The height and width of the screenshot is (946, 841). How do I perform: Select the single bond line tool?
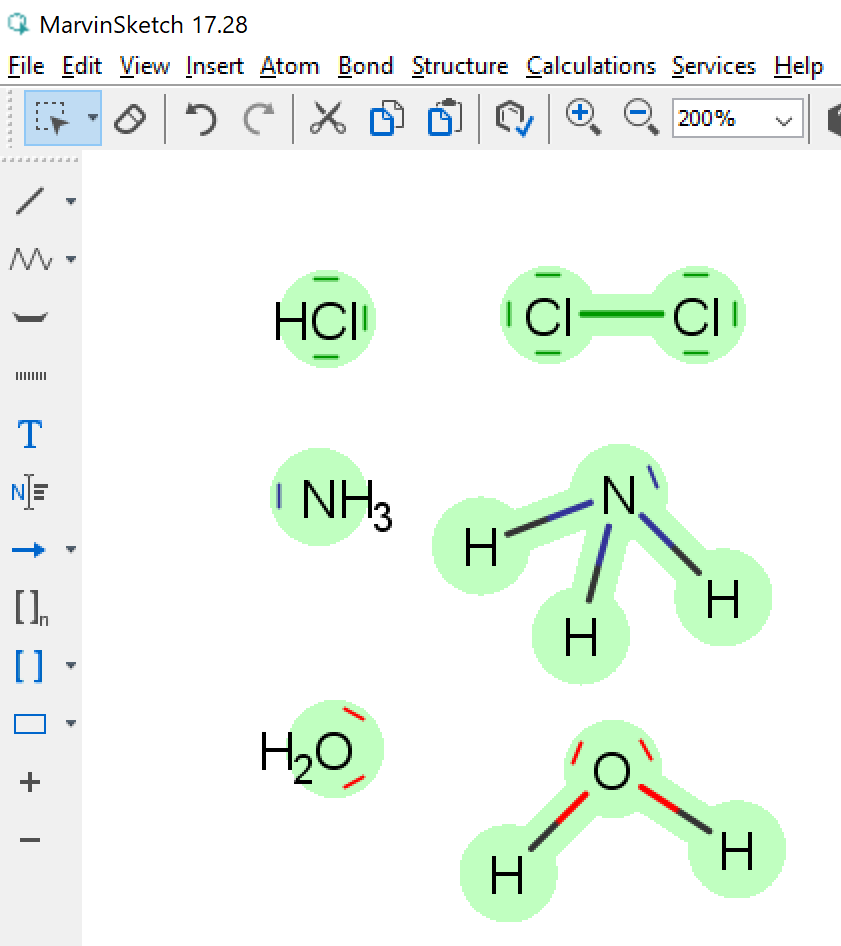(30, 201)
